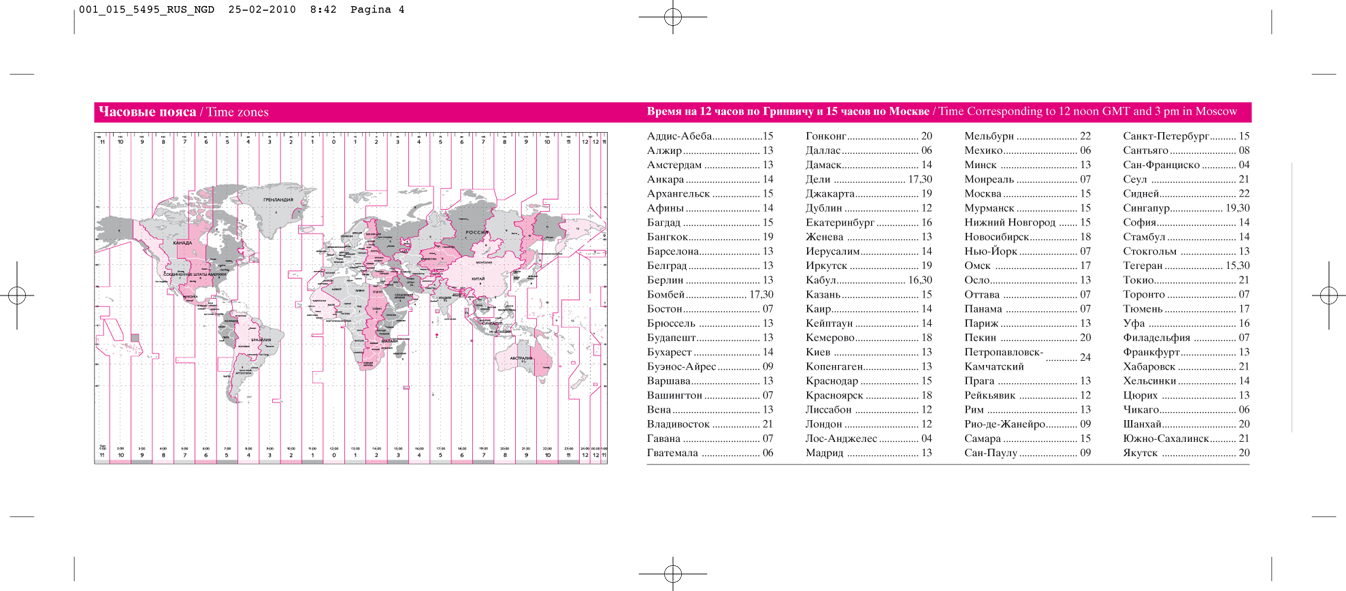Select the 'Иерусалим 14' row
1346x591 pixels.
tap(869, 251)
